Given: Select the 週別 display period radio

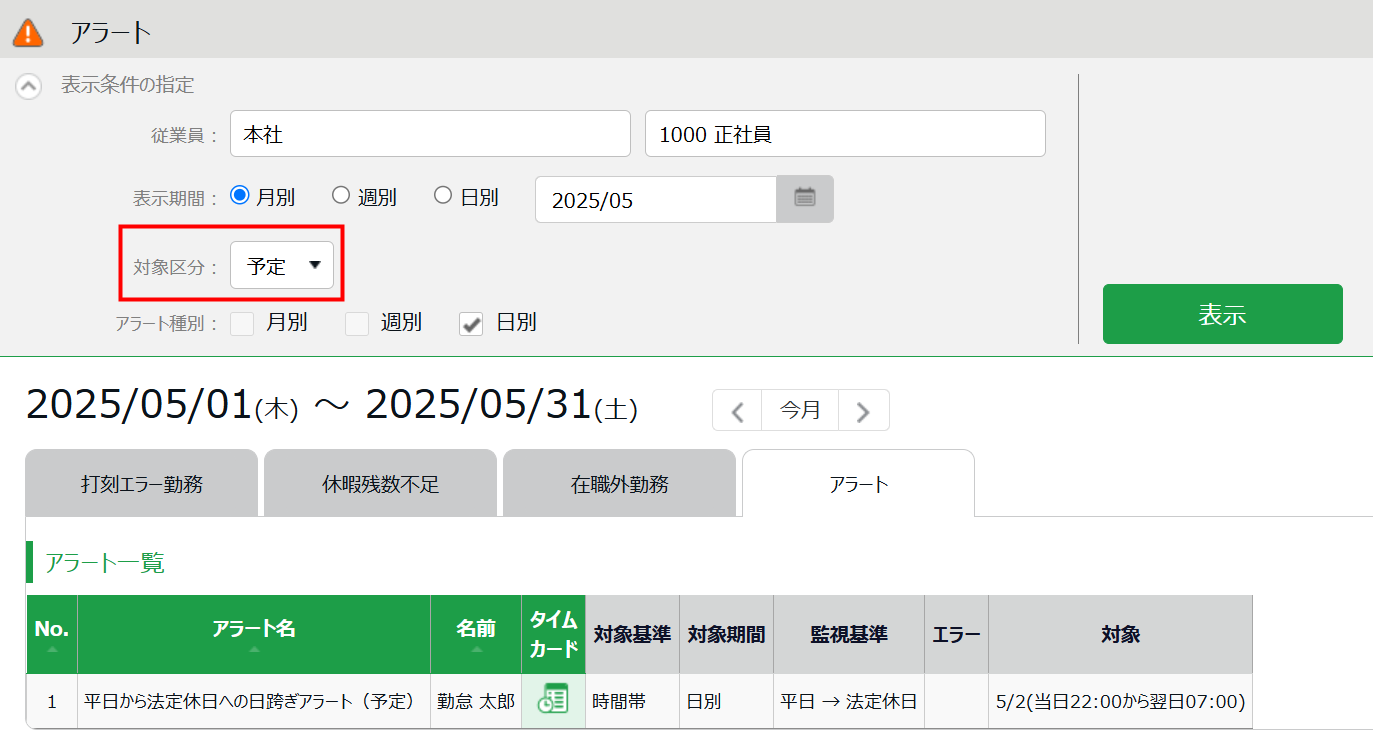Looking at the screenshot, I should 341,196.
